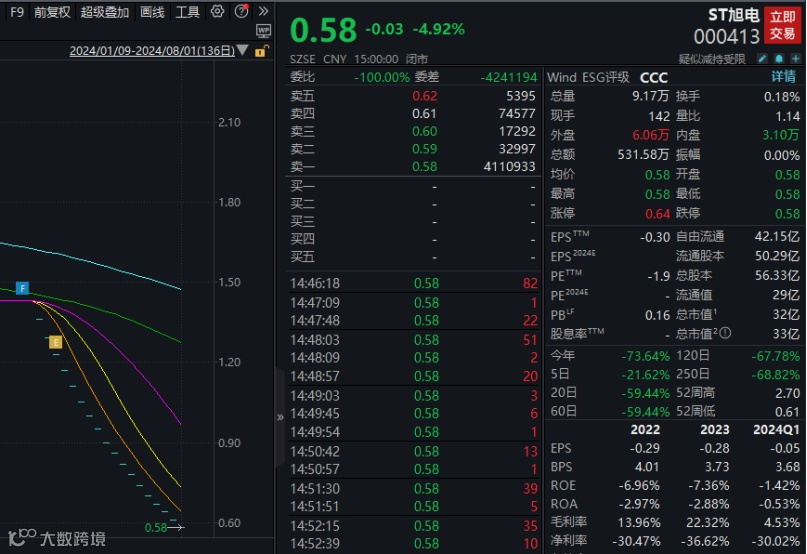Click the 卖四 volume 74577

point(517,113)
